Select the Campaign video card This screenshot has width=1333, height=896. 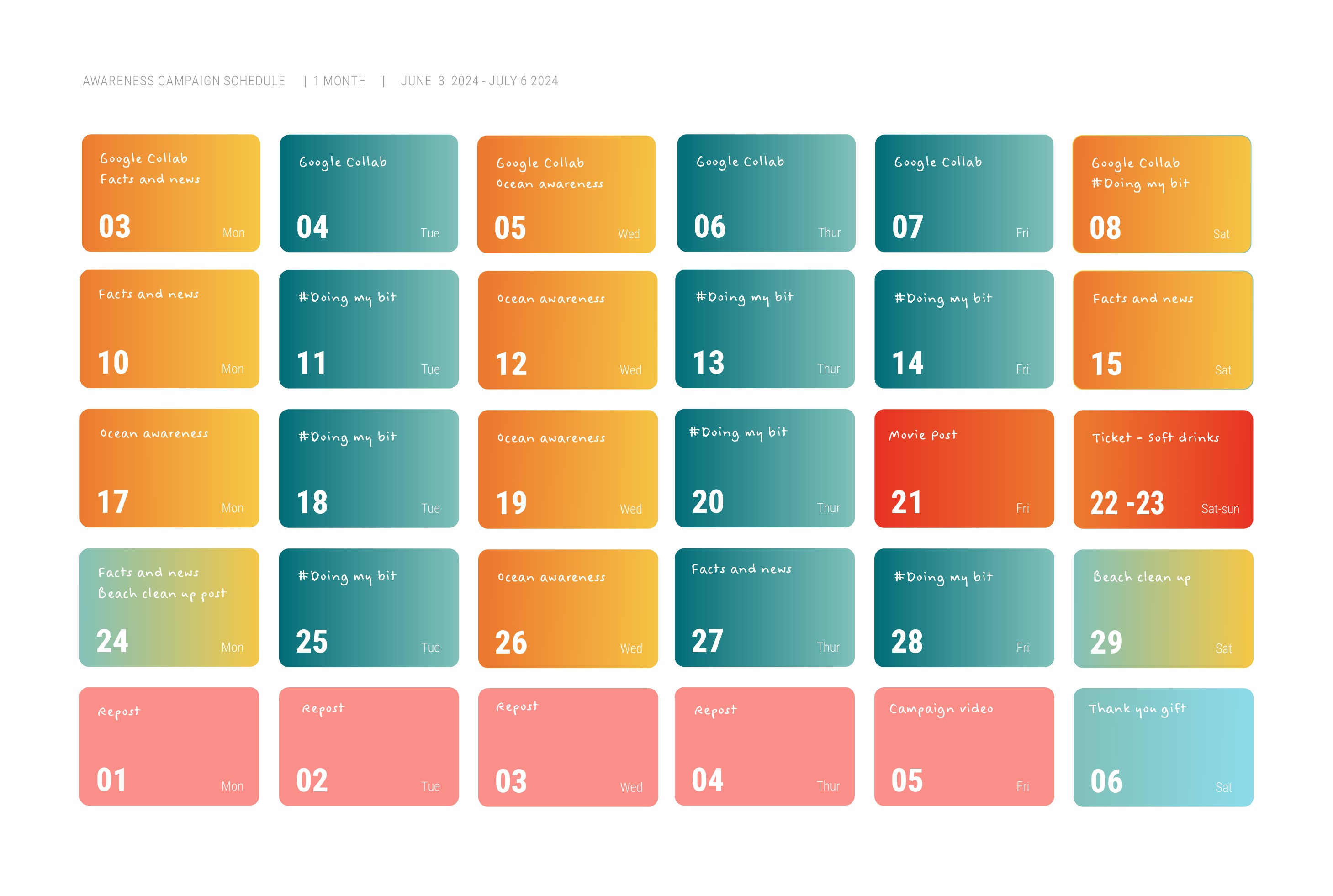(964, 746)
